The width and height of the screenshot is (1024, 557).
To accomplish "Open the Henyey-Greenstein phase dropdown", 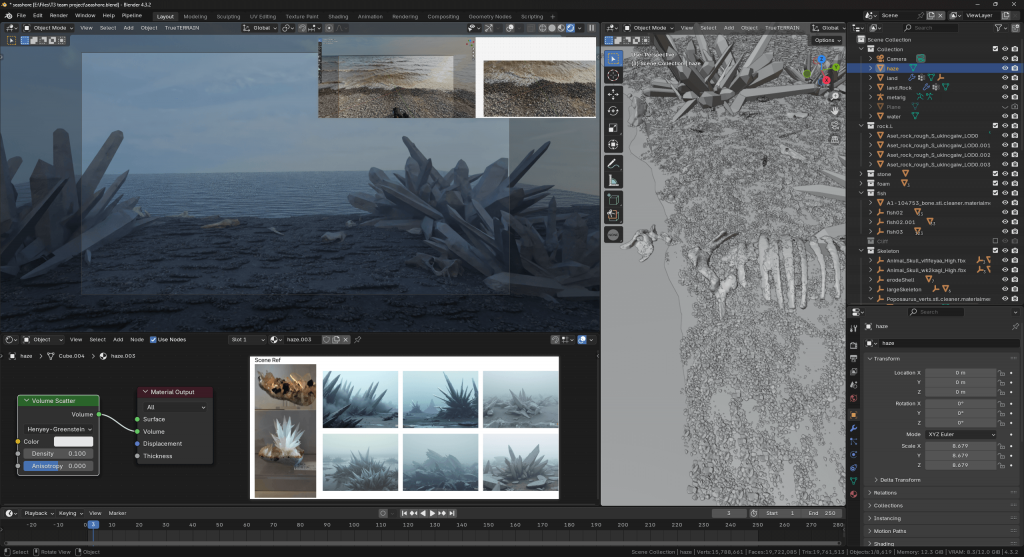I will click(59, 428).
